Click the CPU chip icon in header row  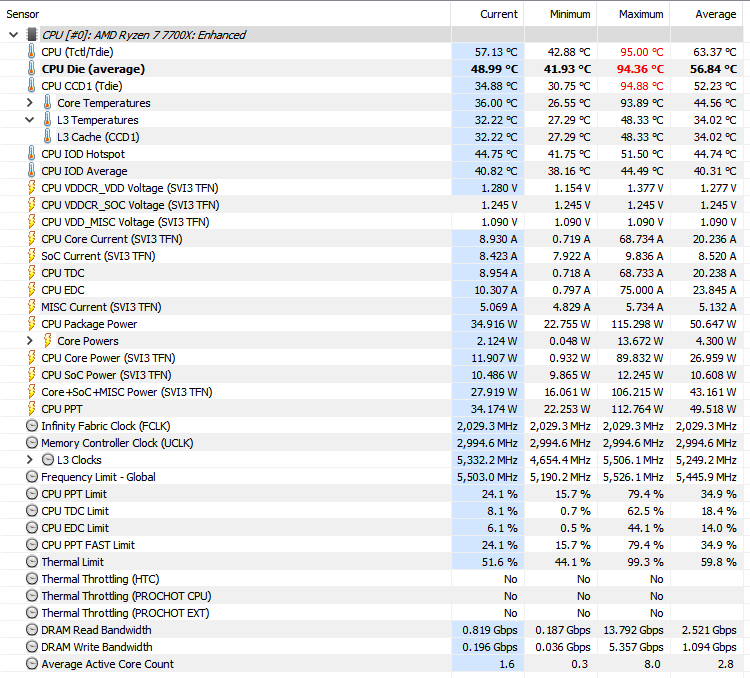click(x=32, y=34)
